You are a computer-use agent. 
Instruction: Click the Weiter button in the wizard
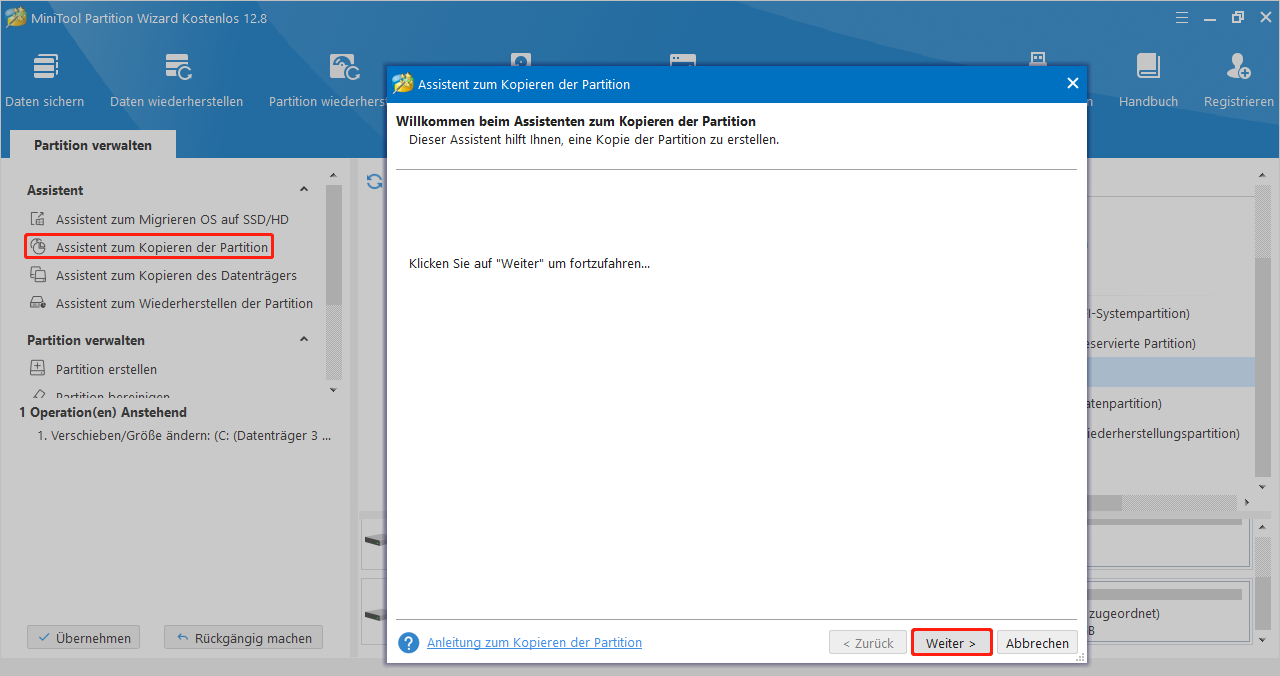pos(951,643)
